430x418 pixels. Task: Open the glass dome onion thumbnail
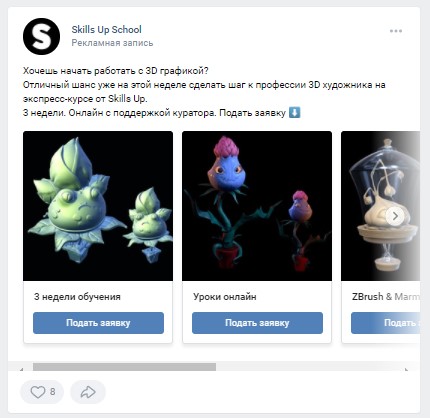[x=380, y=206]
